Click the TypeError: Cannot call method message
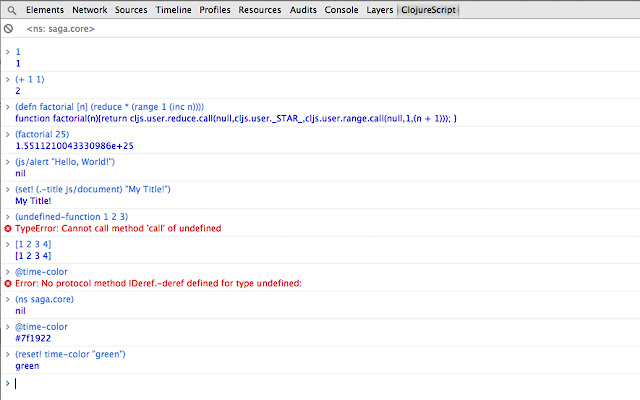 point(118,229)
